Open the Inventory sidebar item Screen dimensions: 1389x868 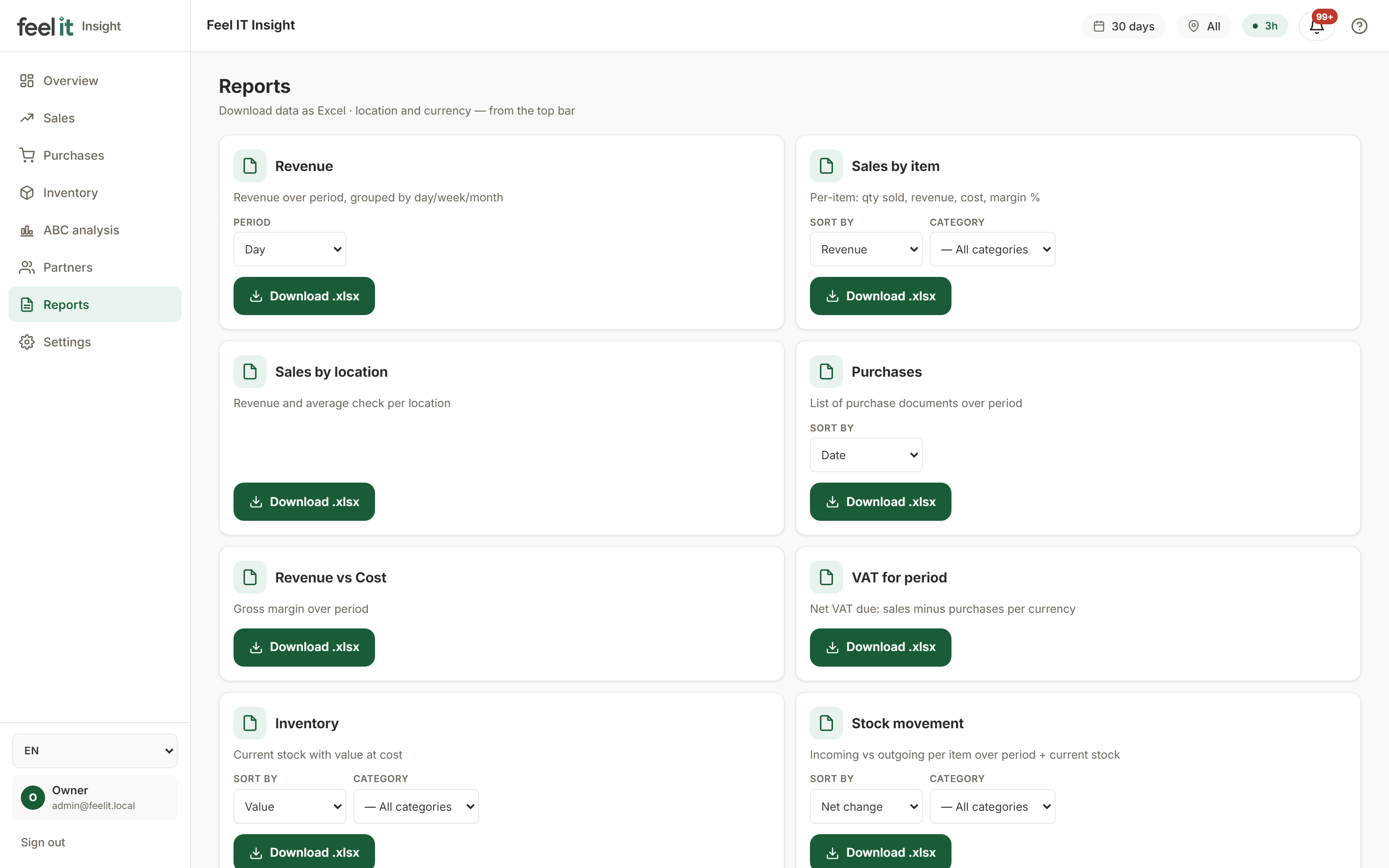(x=95, y=193)
